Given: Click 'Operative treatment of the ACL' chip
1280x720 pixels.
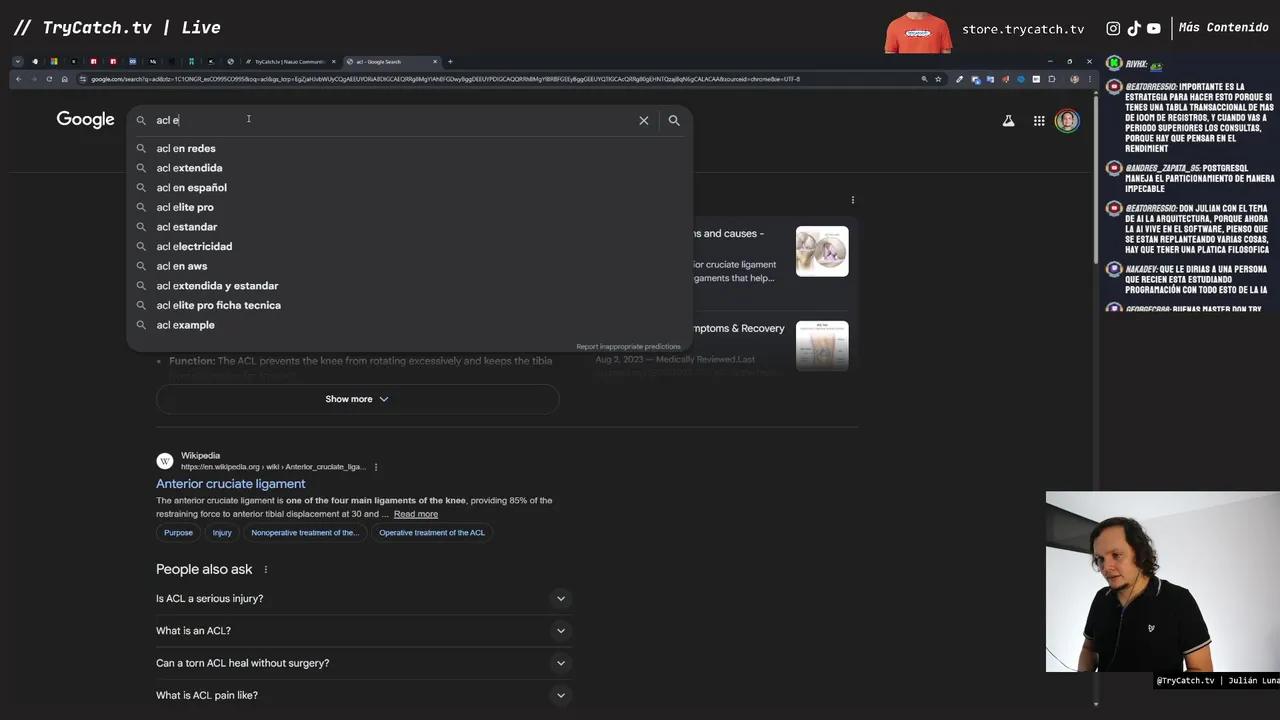Looking at the screenshot, I should pyautogui.click(x=432, y=533).
